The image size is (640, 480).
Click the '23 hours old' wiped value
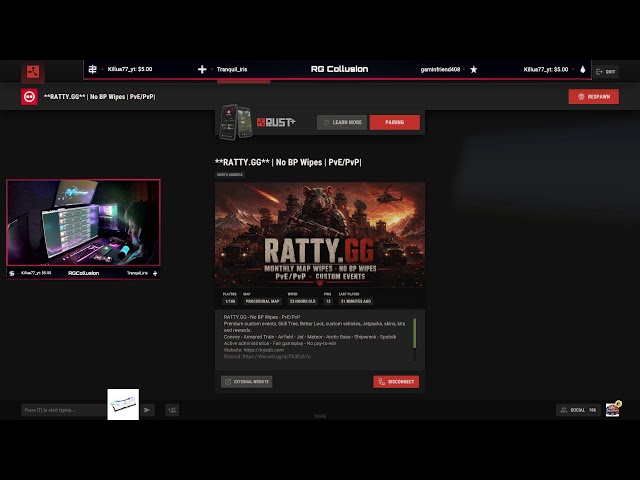click(x=302, y=301)
